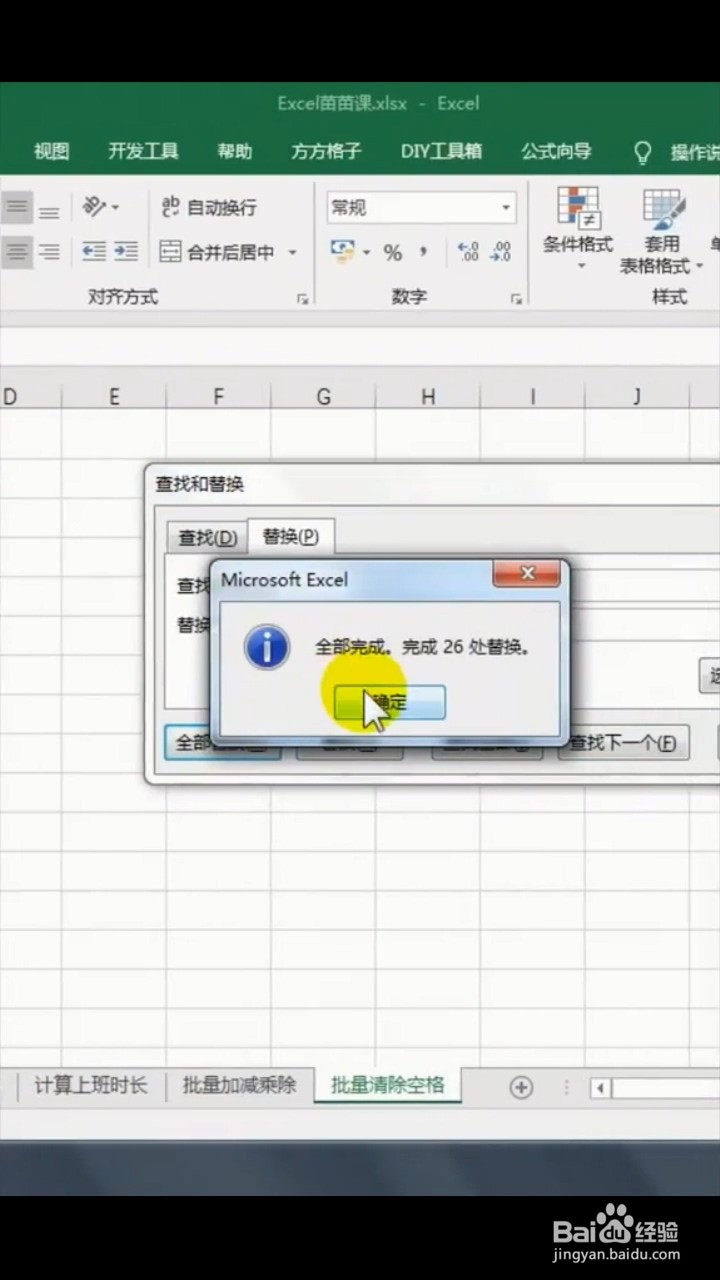
Task: Expand the 合并后居中 dropdown arrow
Action: [292, 252]
